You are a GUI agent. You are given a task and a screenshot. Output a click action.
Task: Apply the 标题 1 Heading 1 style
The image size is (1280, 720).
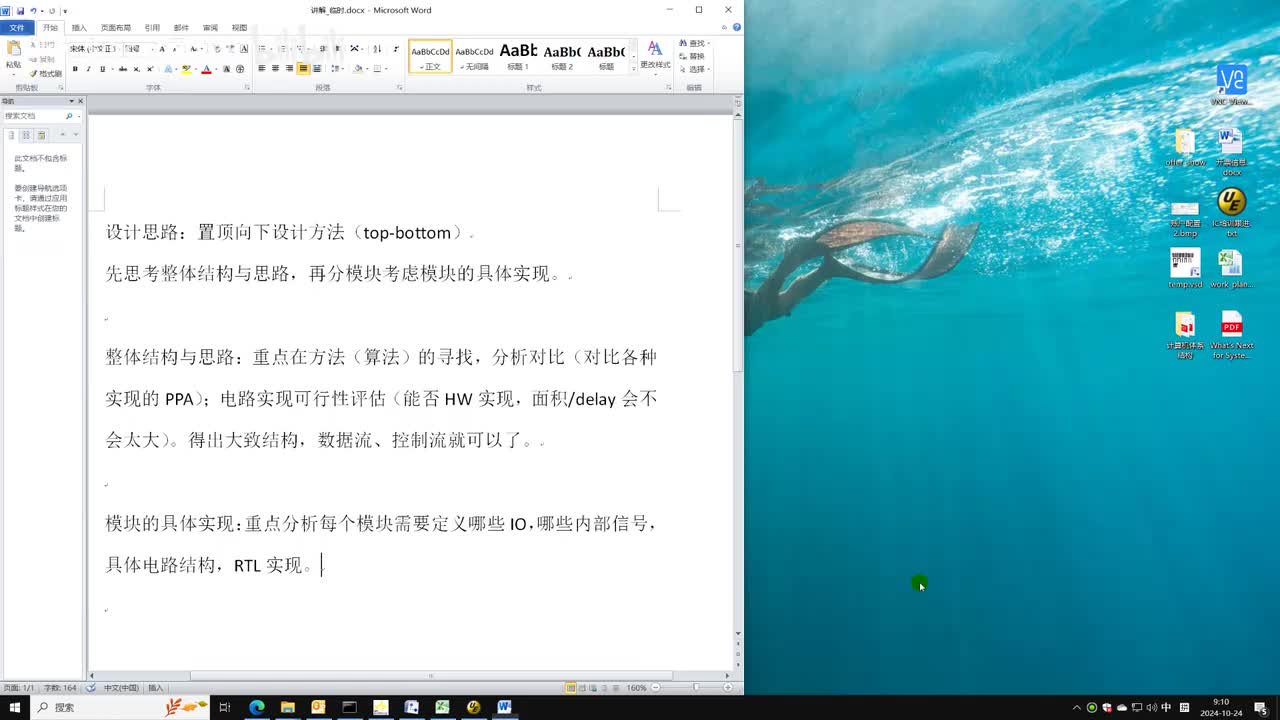pyautogui.click(x=518, y=56)
